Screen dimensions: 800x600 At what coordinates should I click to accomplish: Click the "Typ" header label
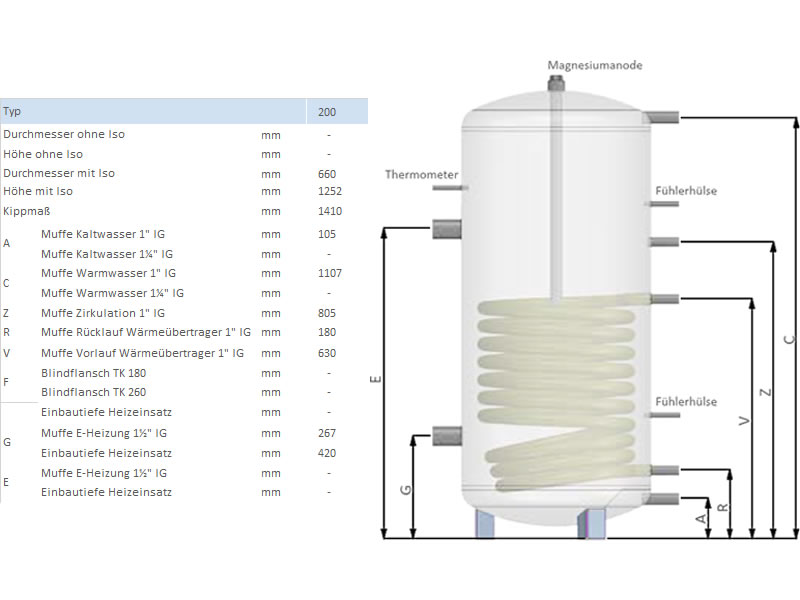point(12,111)
